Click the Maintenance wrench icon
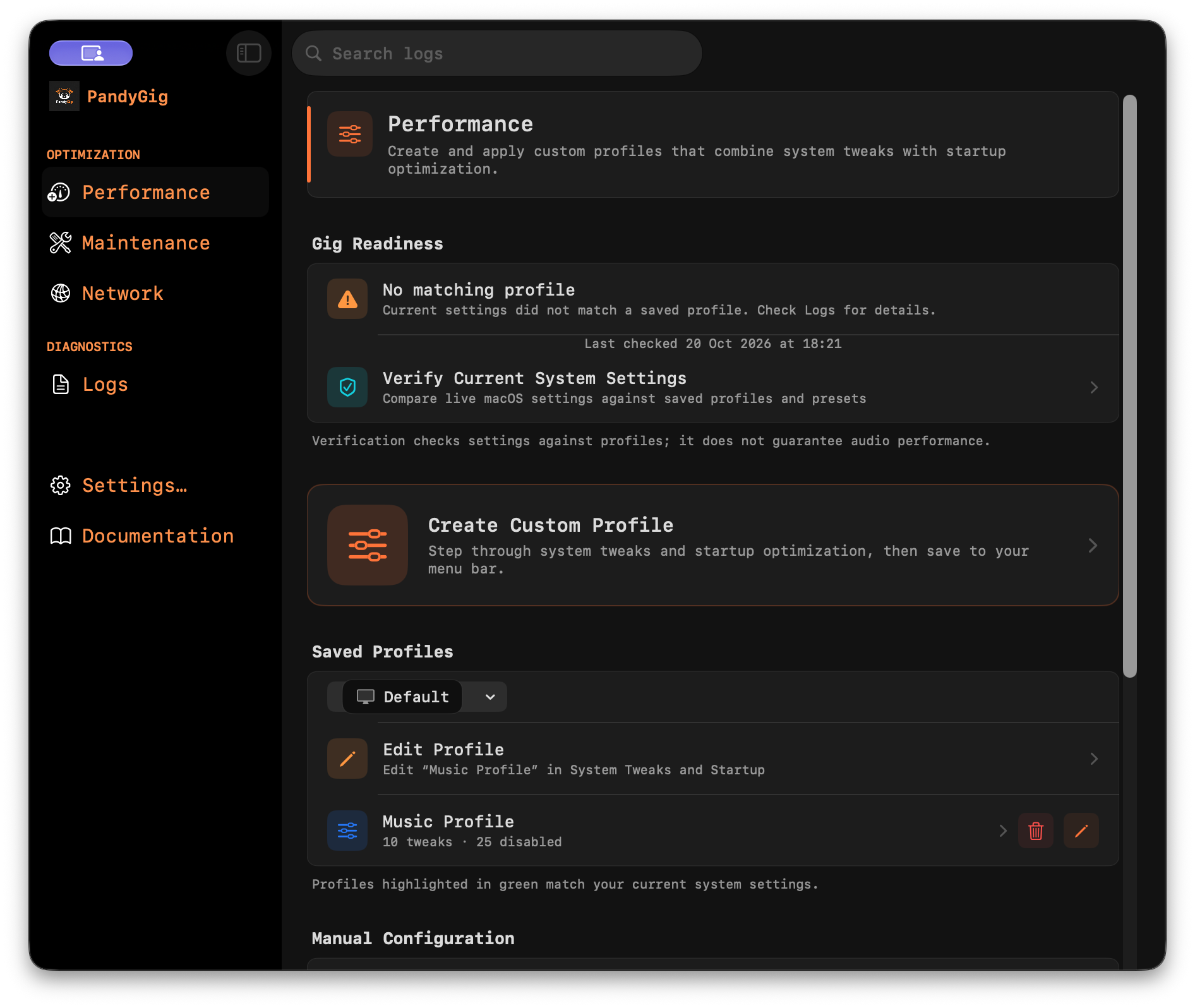 61,243
